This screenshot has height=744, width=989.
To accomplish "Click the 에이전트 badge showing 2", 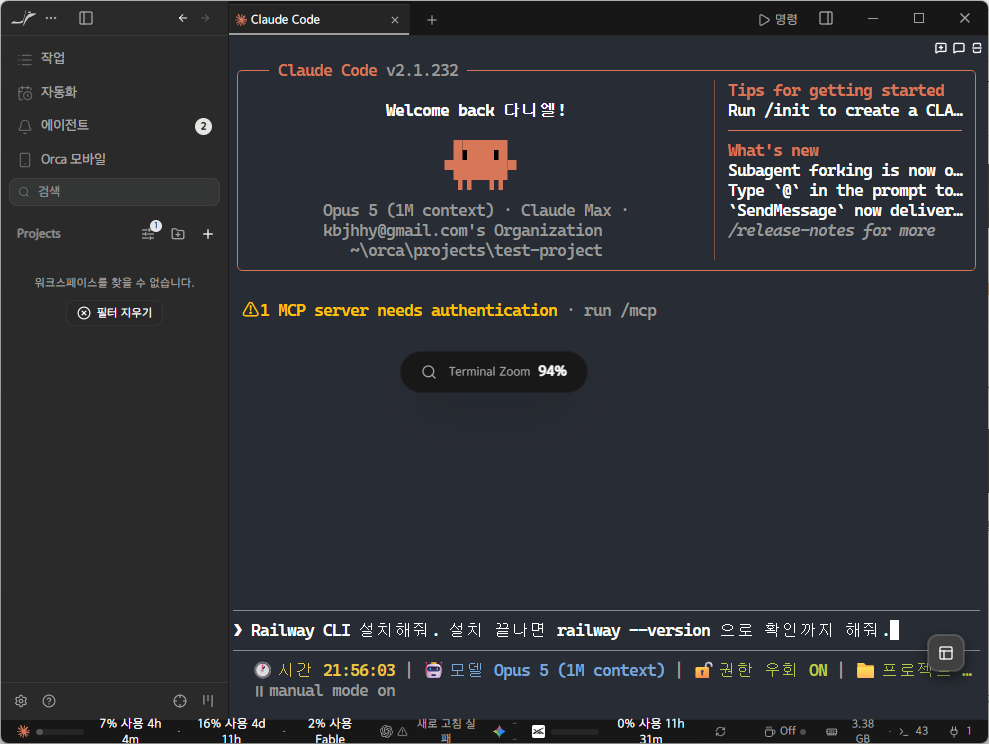I will [203, 126].
